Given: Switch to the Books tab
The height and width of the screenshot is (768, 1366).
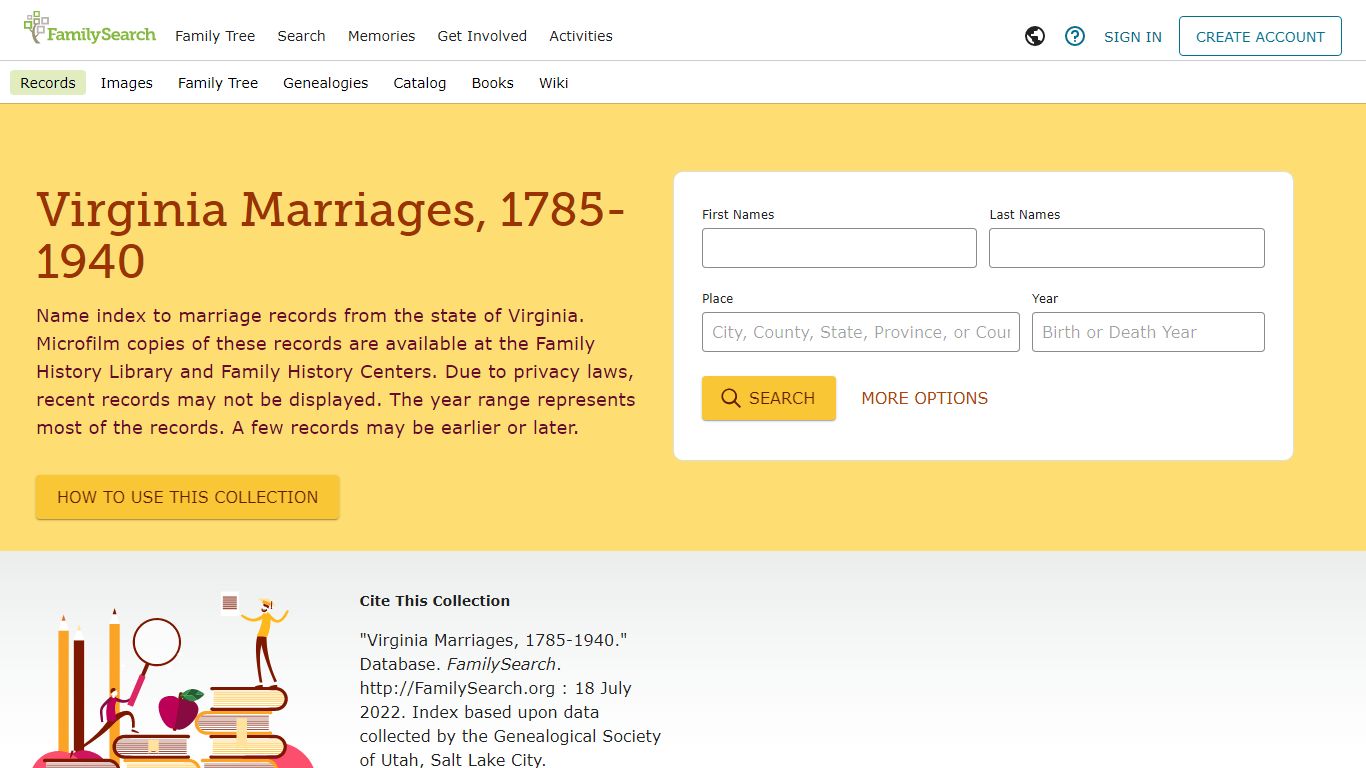Looking at the screenshot, I should (493, 83).
